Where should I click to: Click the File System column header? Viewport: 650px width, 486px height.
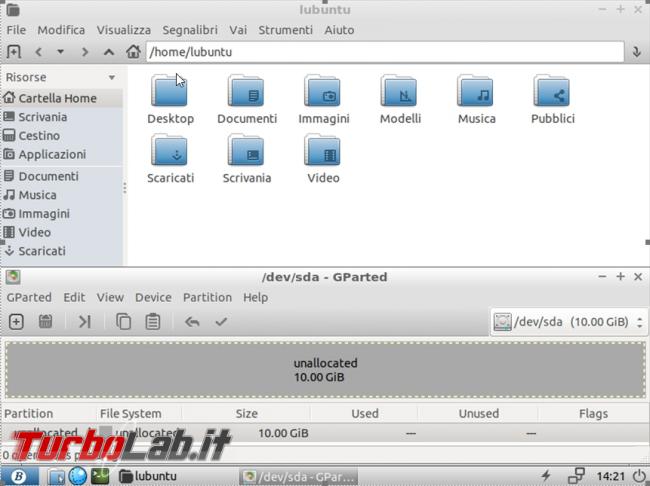click(138, 413)
